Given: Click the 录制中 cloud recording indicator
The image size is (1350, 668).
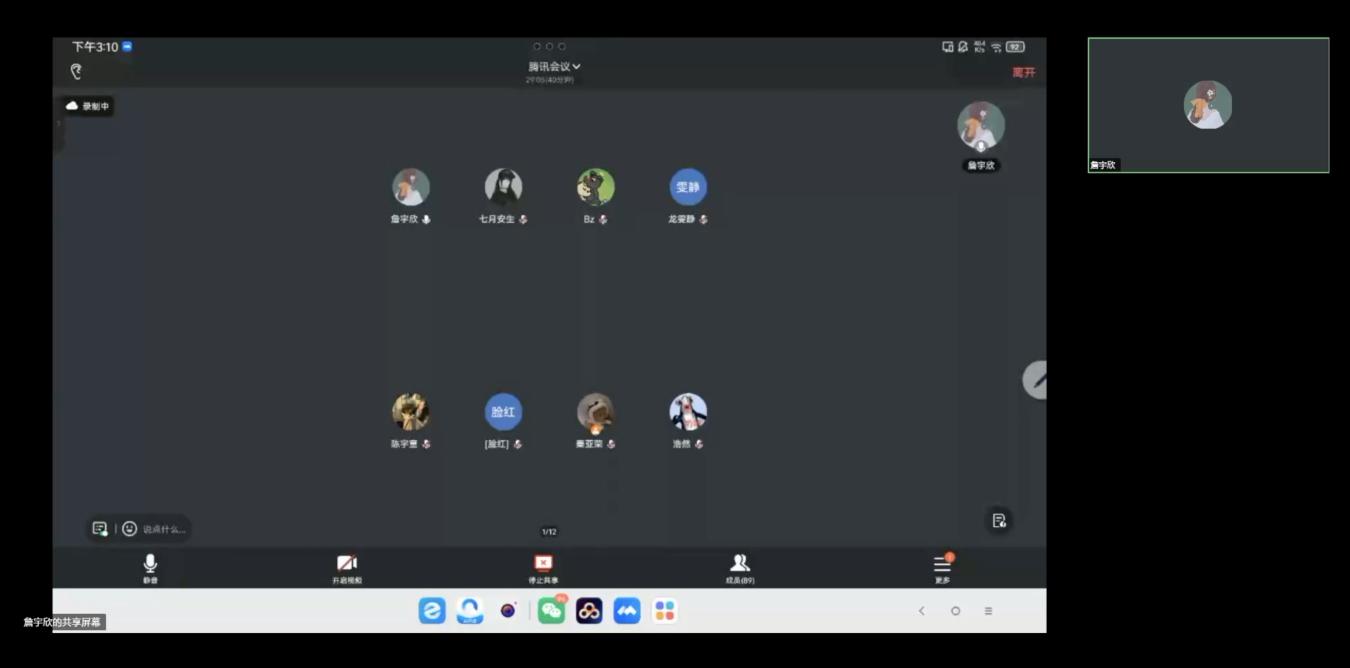Looking at the screenshot, I should (x=88, y=106).
